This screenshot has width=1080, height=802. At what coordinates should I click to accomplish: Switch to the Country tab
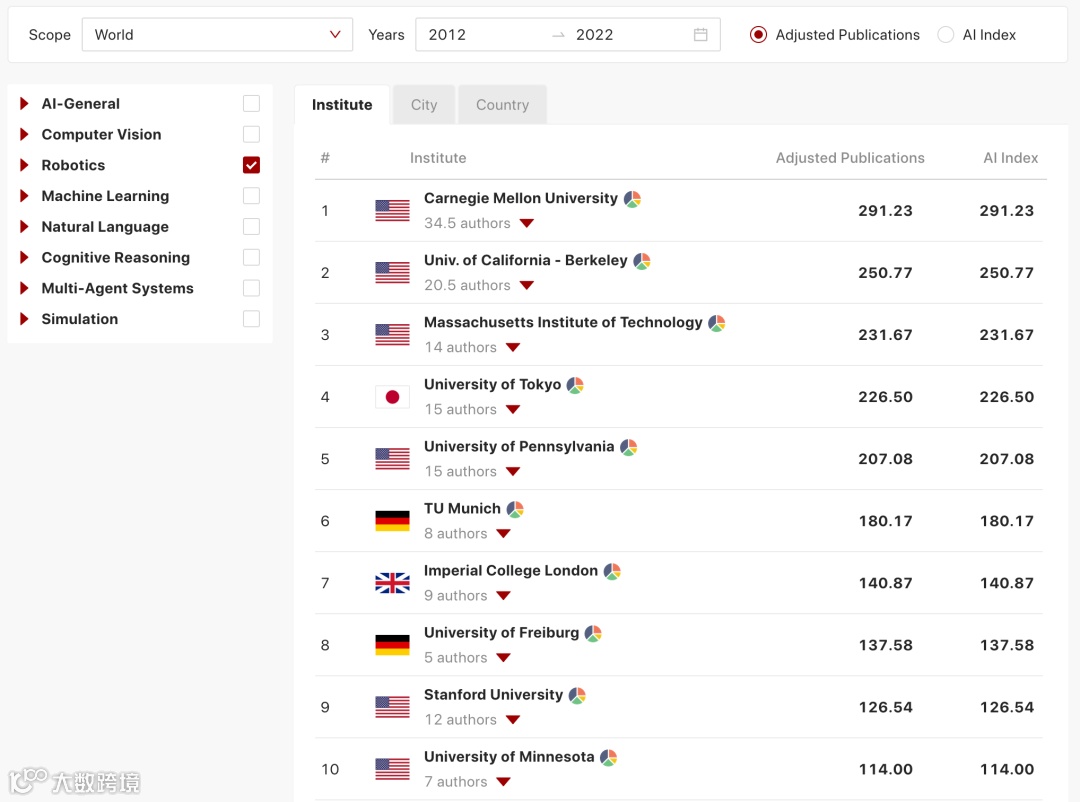(x=502, y=105)
